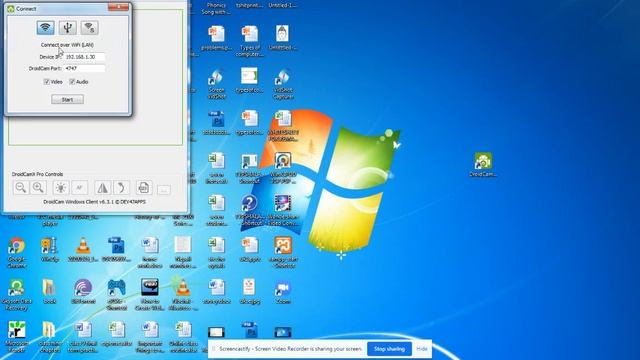The image size is (640, 360).
Task: Click the ellipsis more options button
Action: click(164, 190)
